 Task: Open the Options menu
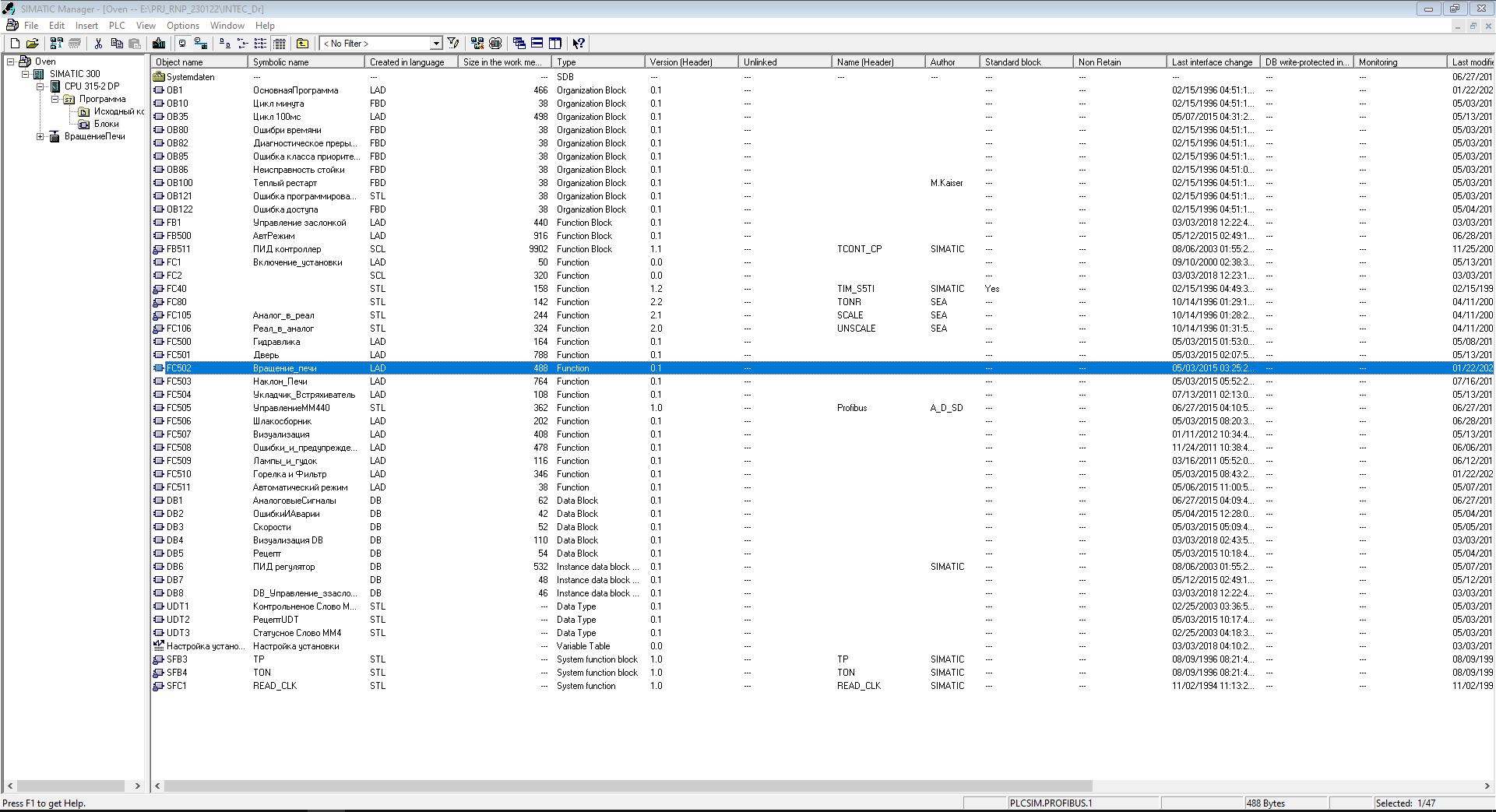[182, 26]
